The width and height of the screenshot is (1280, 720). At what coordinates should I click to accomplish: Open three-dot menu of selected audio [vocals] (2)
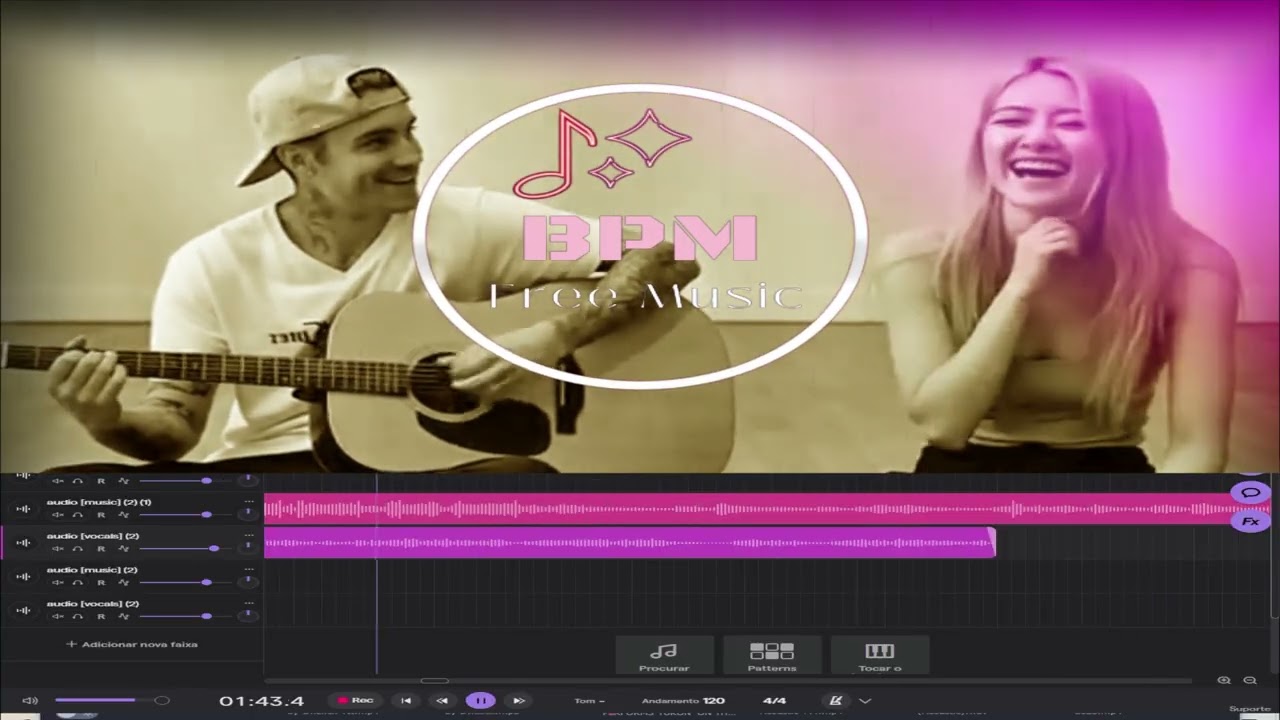(x=249, y=535)
